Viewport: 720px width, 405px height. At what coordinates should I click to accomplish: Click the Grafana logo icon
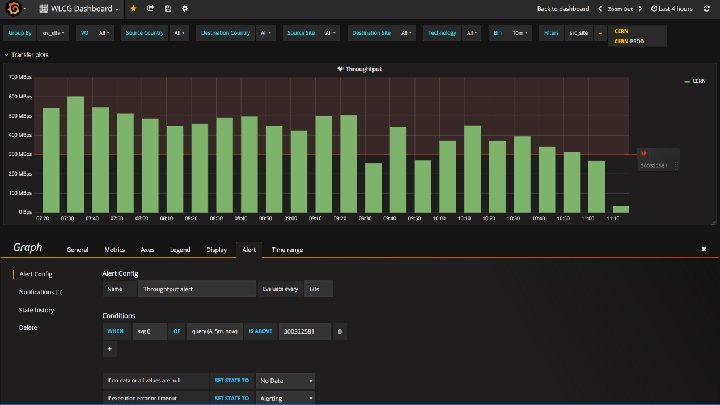[13, 8]
